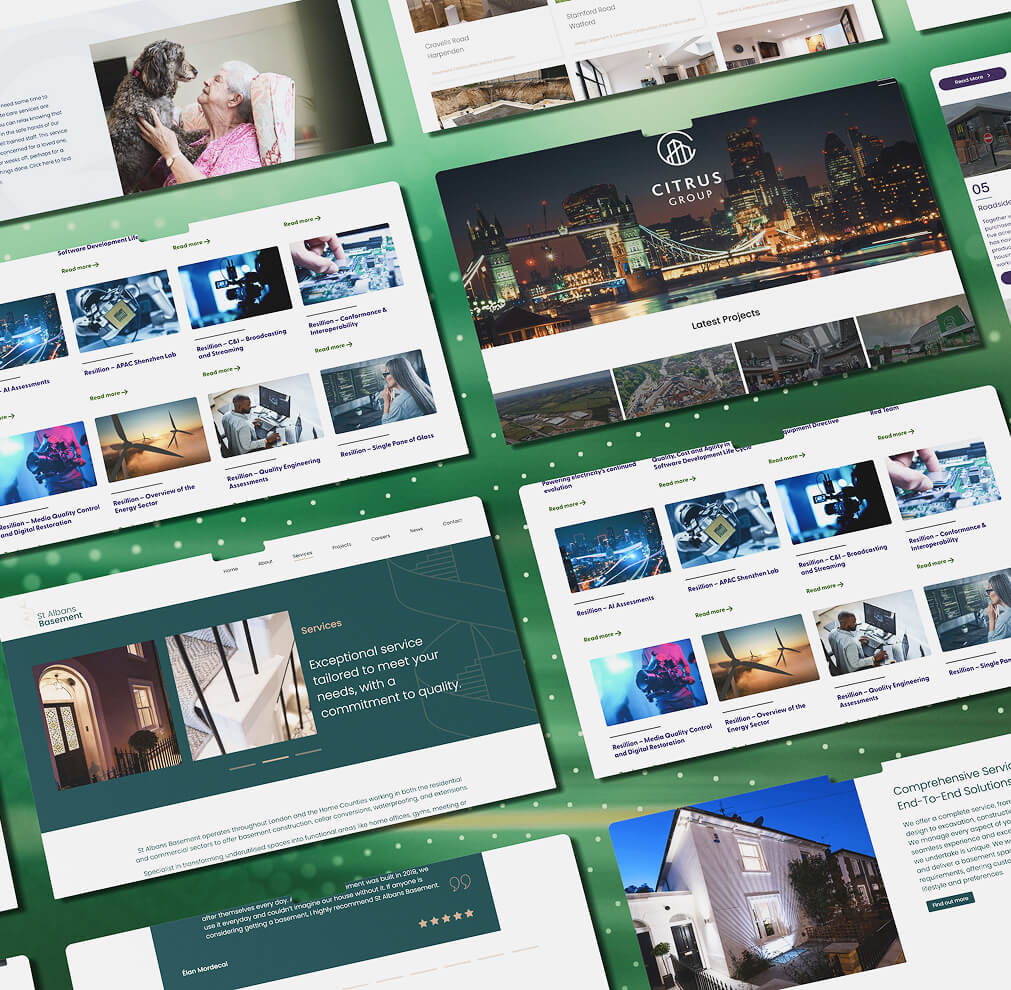This screenshot has height=990, width=1011.
Task: Click the five-star rating under testimonial
Action: pos(446,918)
